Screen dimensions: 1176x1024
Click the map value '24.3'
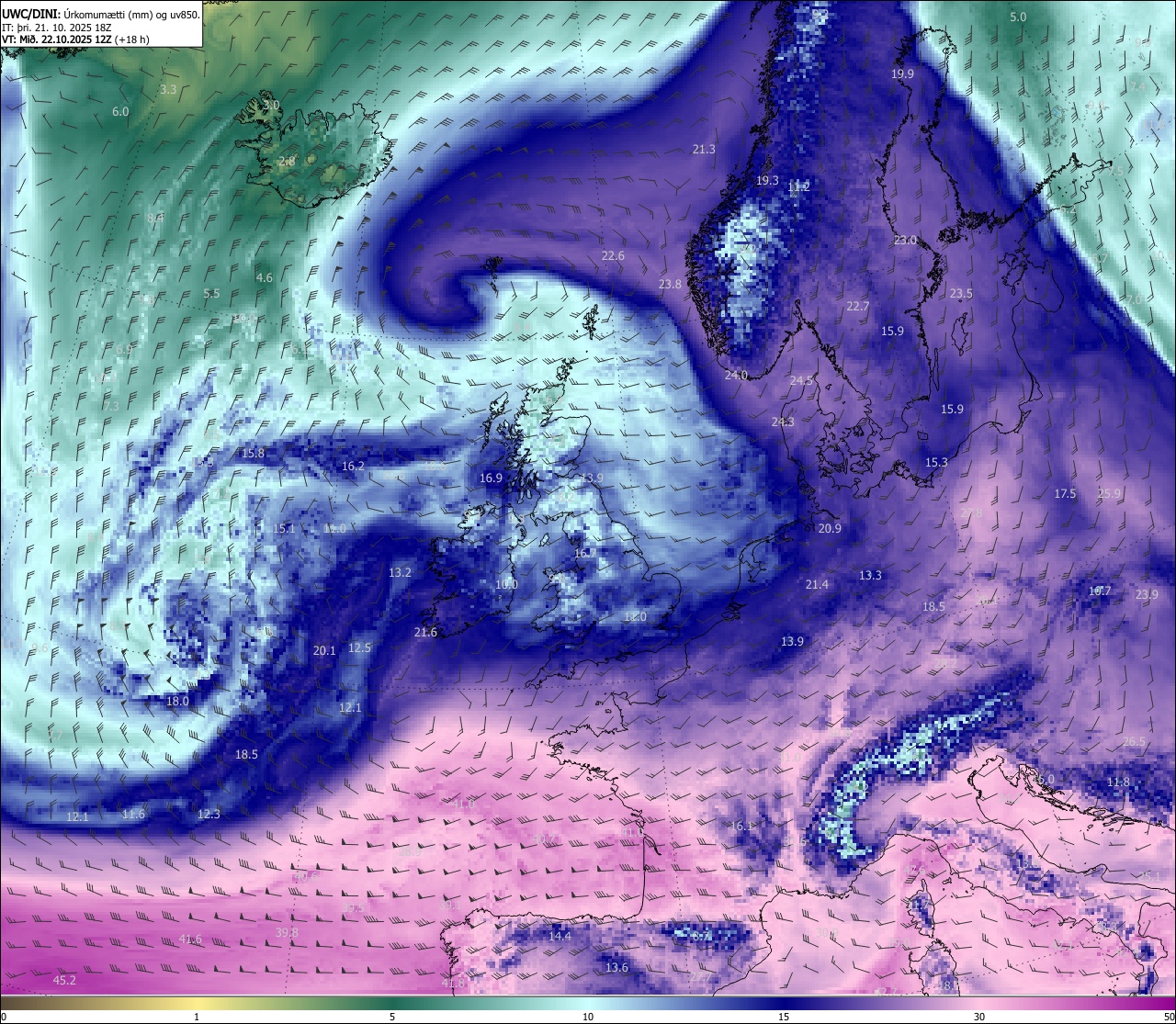(x=783, y=422)
